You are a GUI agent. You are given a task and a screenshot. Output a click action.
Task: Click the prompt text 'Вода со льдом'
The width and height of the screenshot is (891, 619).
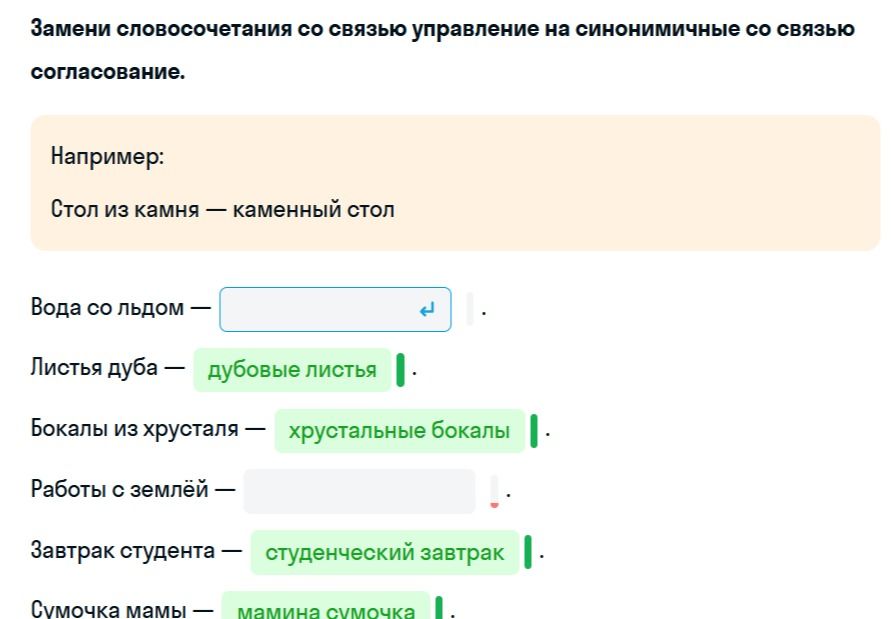coord(107,308)
